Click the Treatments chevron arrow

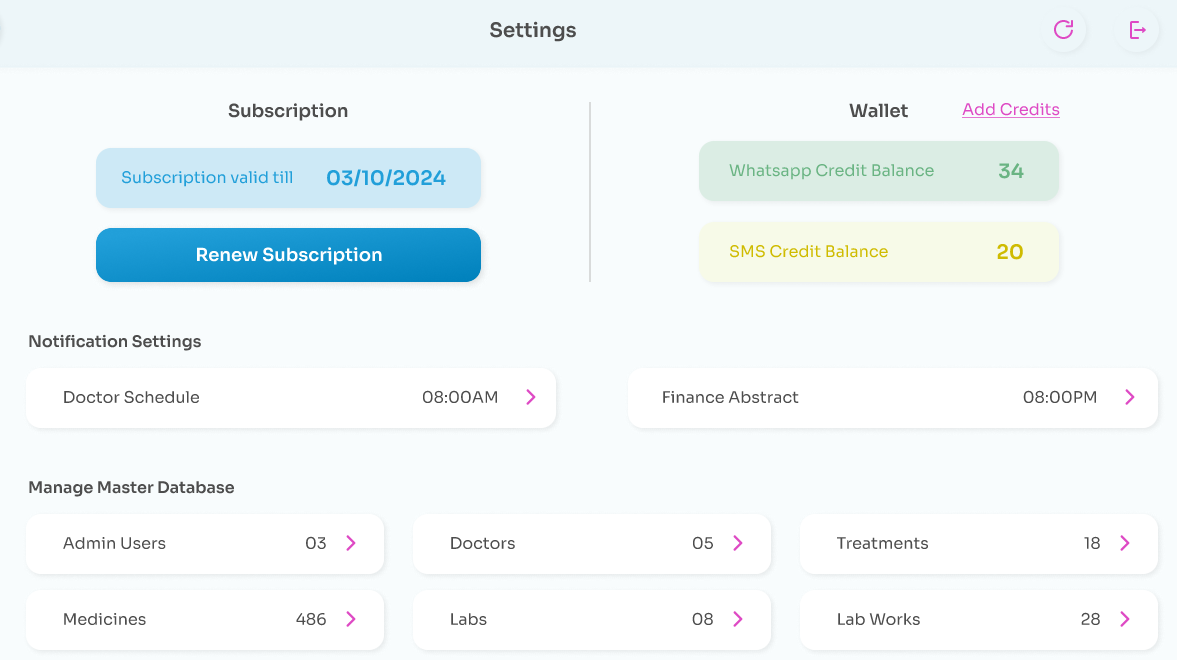(x=1125, y=543)
